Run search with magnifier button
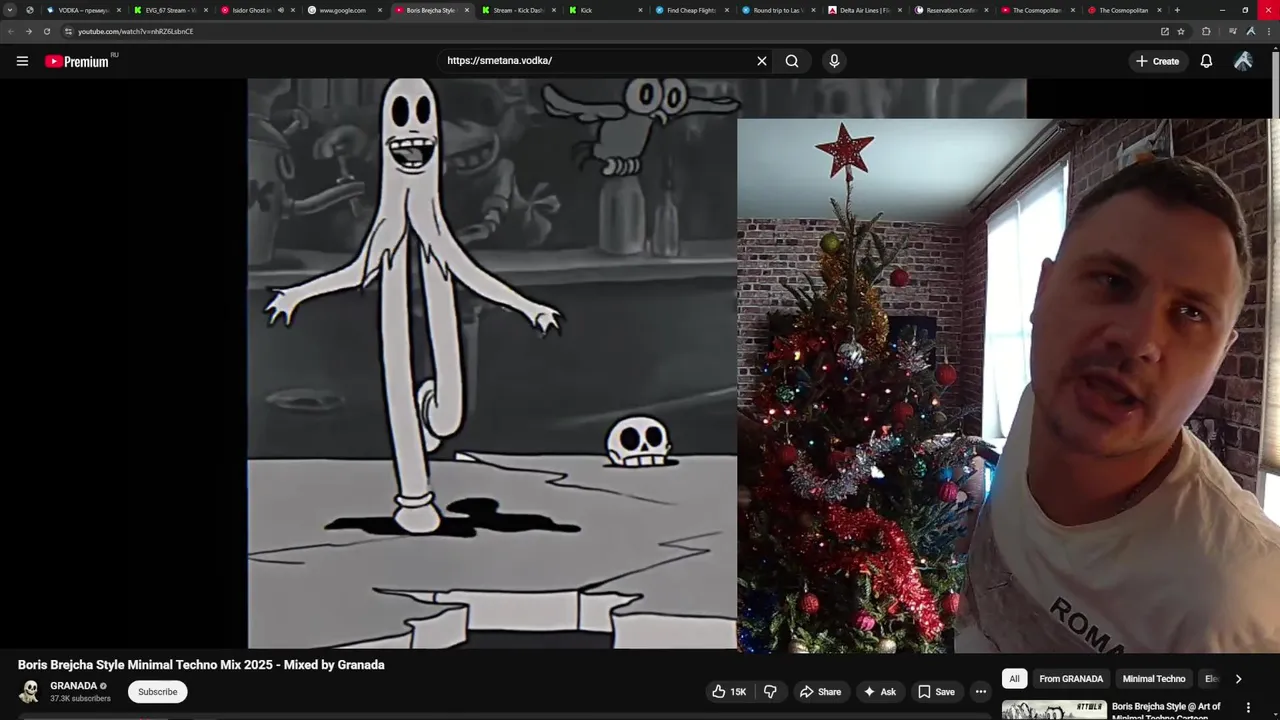The image size is (1280, 720). click(x=792, y=61)
